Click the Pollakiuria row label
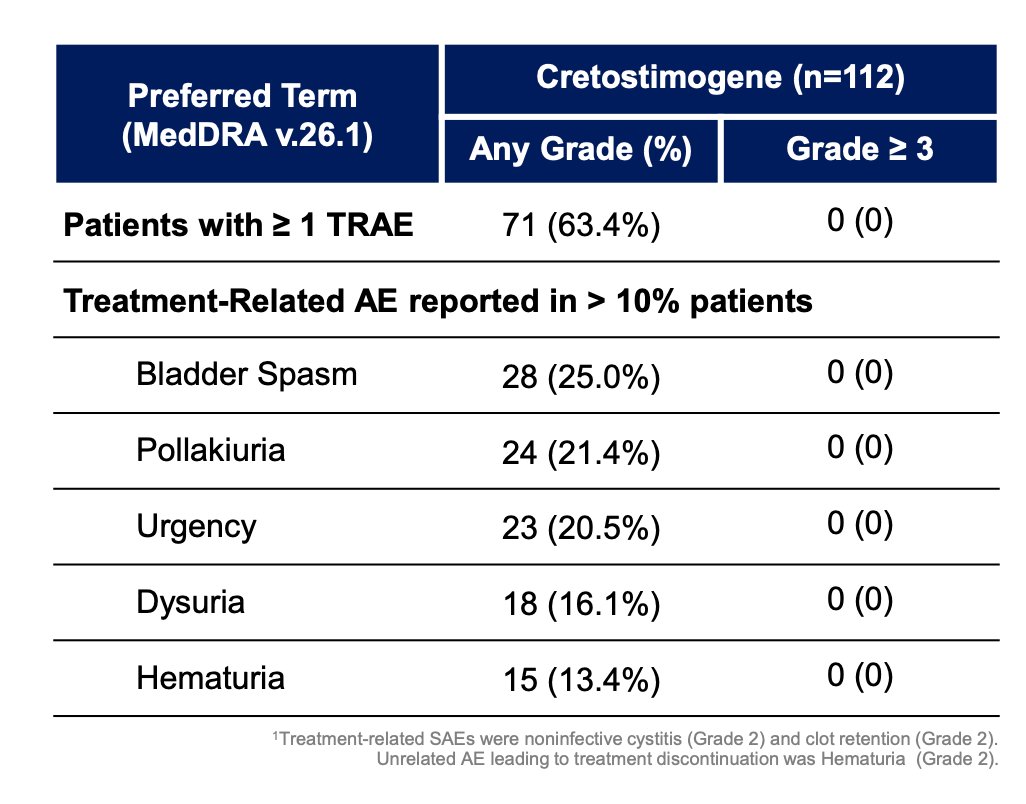 211,451
